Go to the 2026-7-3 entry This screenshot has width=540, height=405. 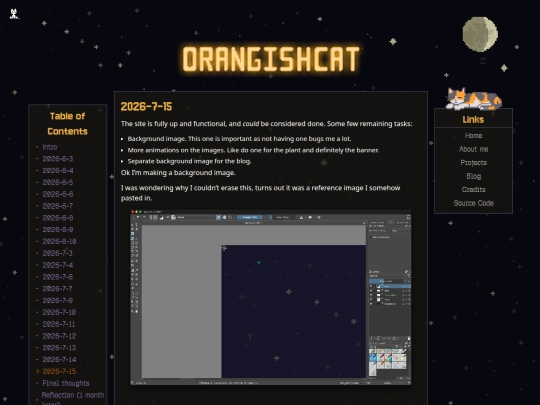[58, 253]
